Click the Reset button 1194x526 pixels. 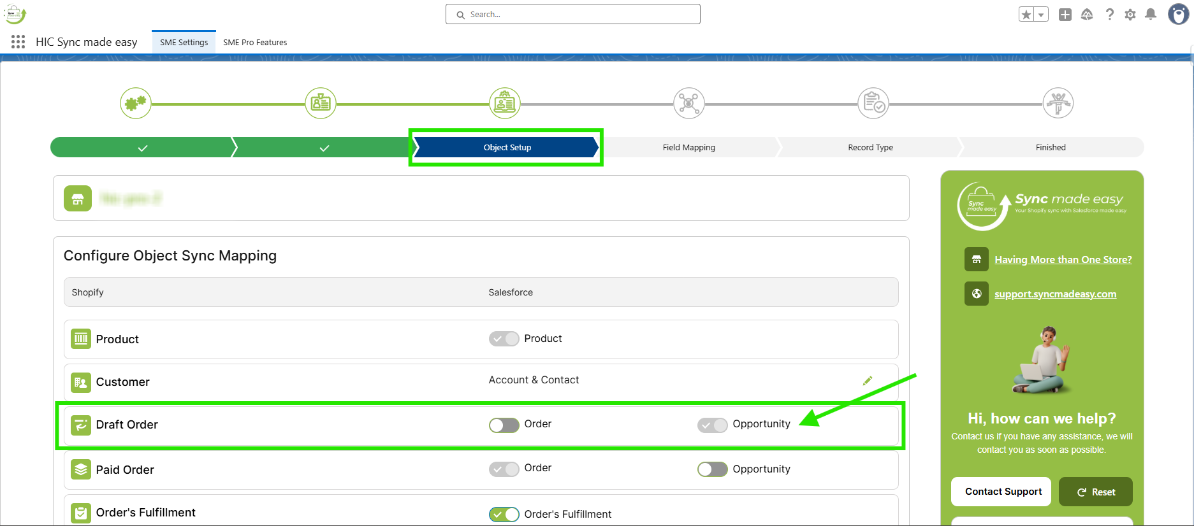1096,492
